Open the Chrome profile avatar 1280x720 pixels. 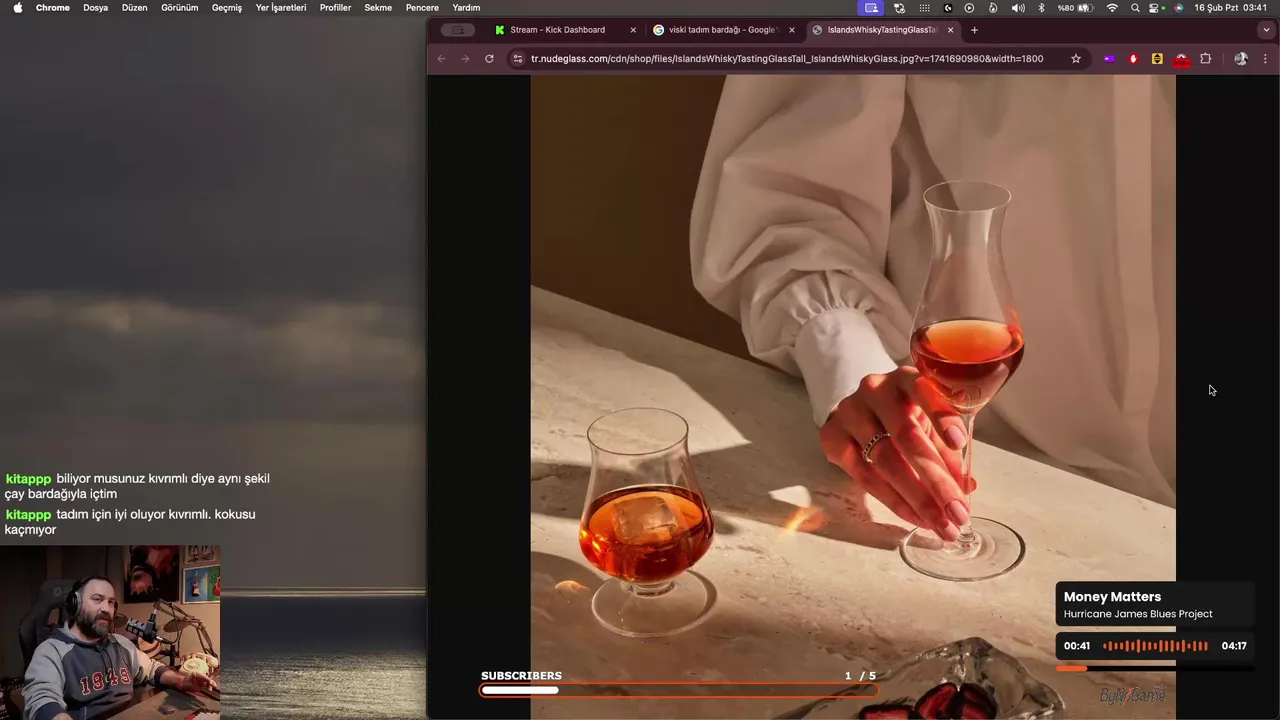coord(1241,59)
